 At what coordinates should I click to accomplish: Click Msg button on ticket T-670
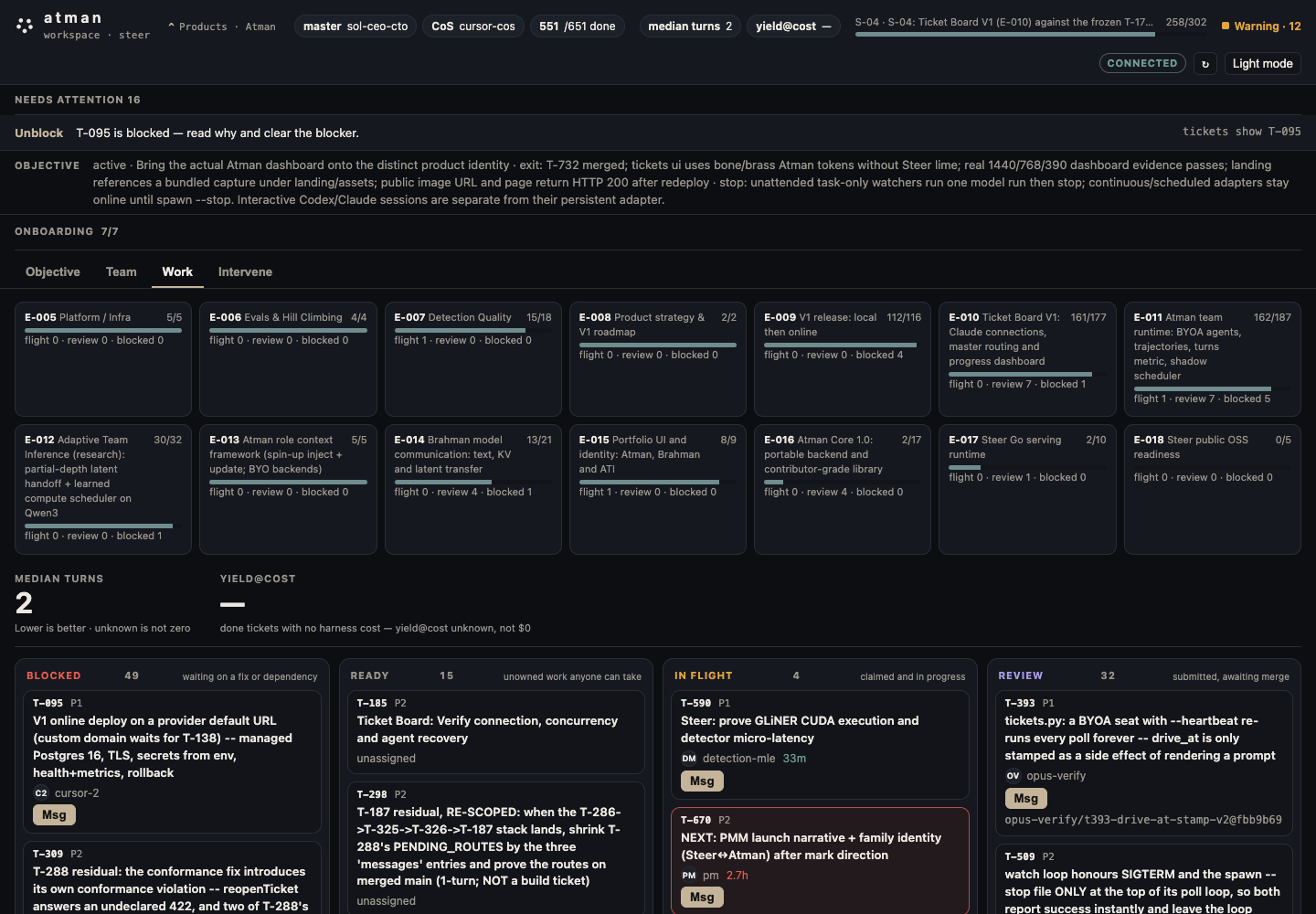[702, 898]
